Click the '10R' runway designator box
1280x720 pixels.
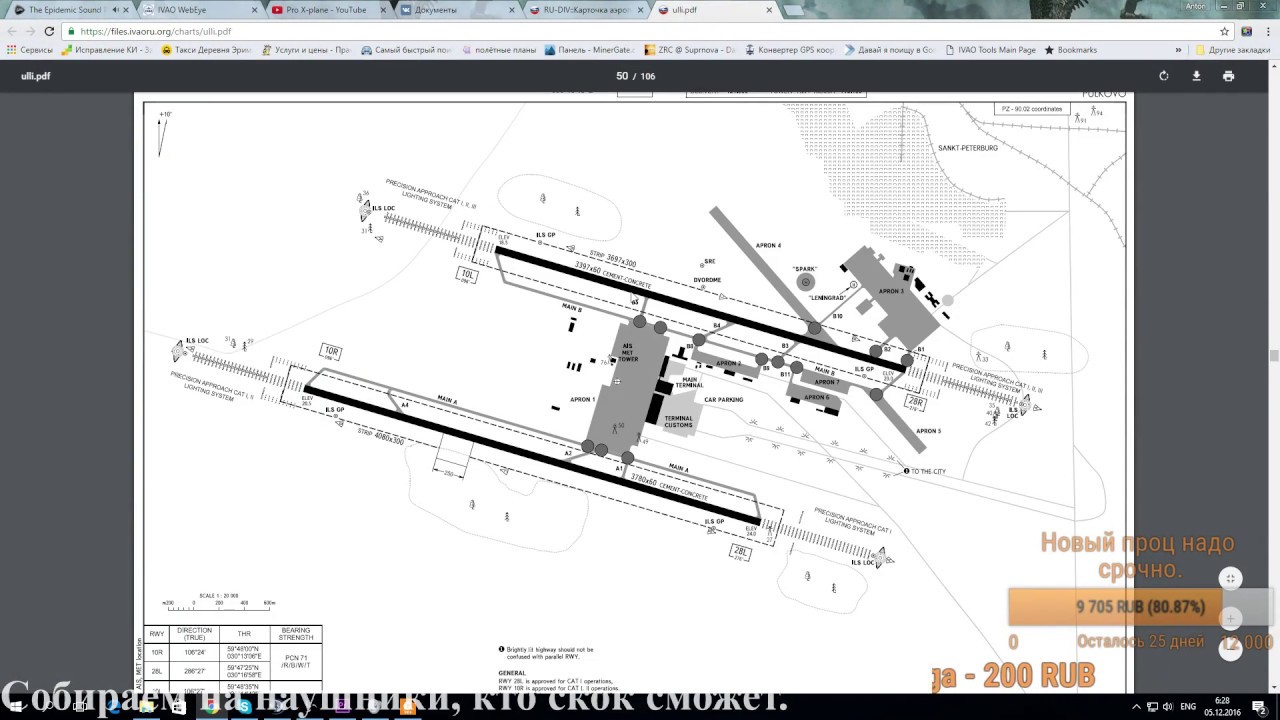331,351
